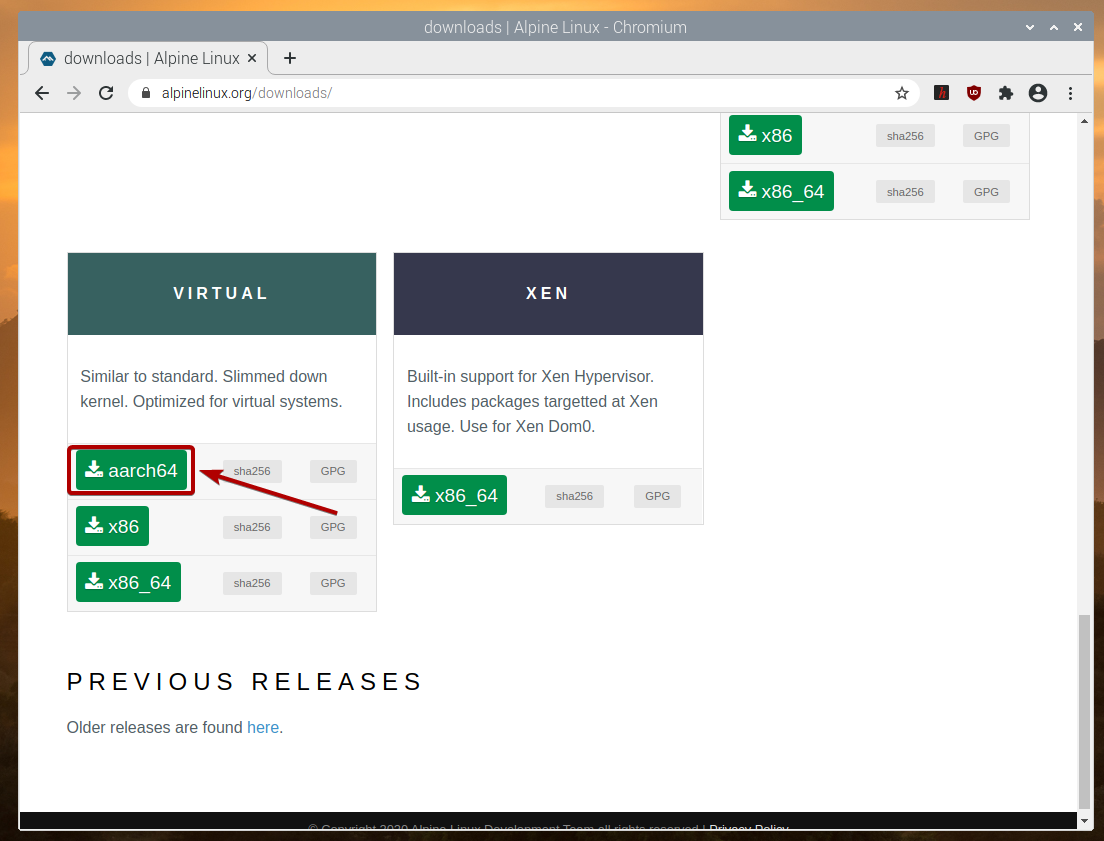Follow the 'here' older releases link
1104x841 pixels.
coord(263,727)
